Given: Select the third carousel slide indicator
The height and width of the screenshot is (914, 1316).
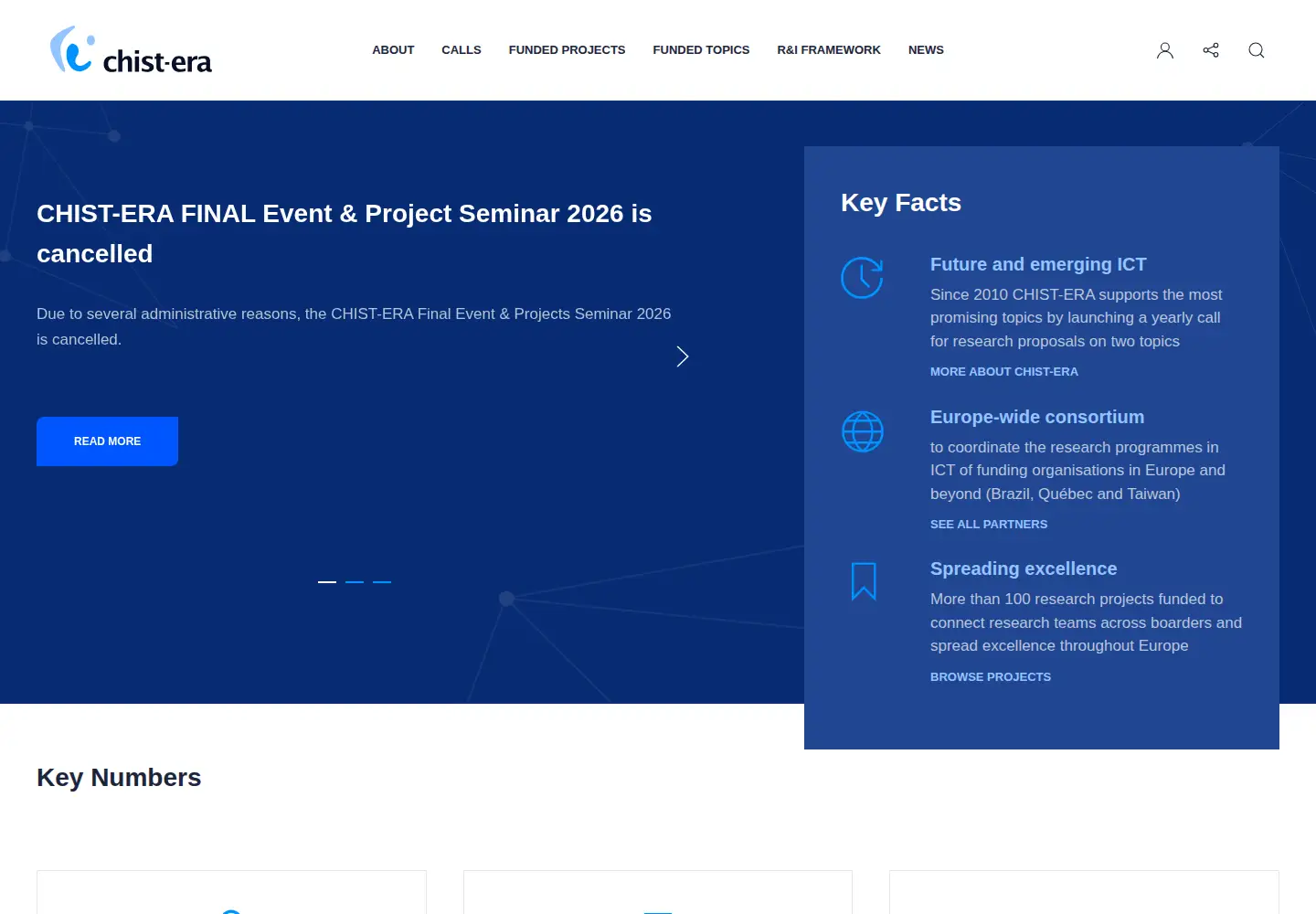Looking at the screenshot, I should [382, 581].
